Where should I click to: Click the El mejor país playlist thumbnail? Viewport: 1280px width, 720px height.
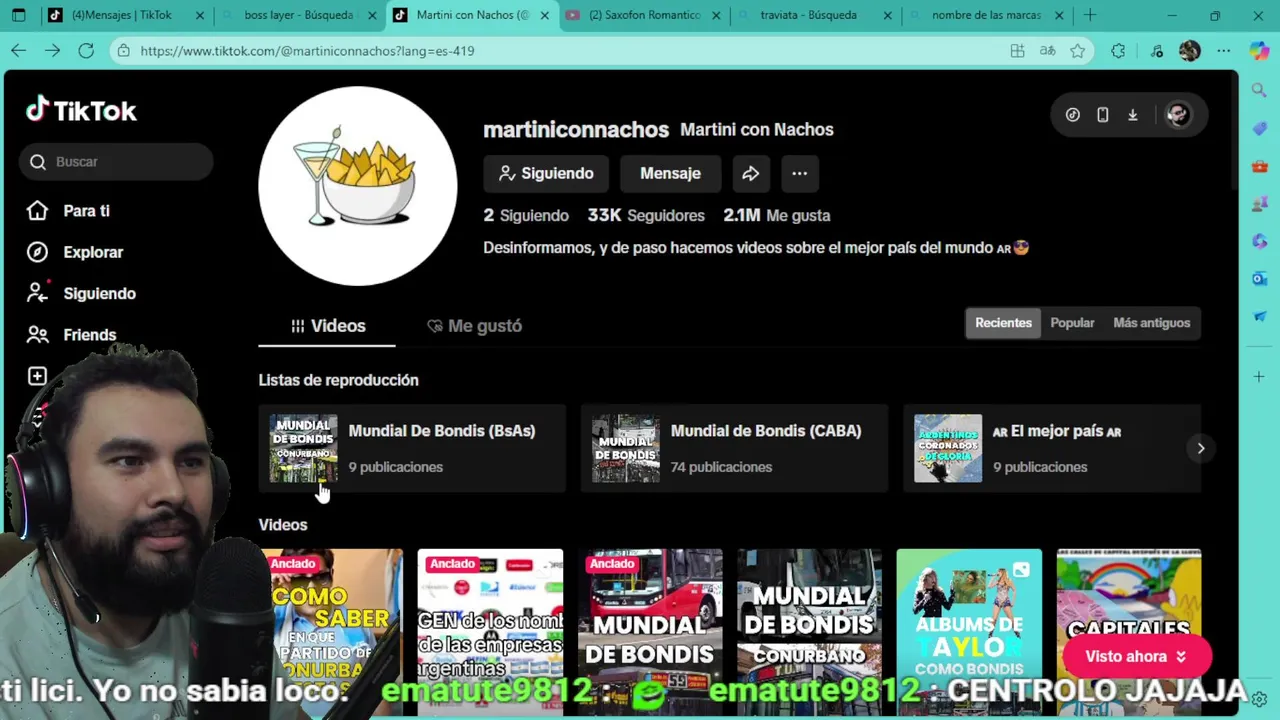tap(948, 448)
